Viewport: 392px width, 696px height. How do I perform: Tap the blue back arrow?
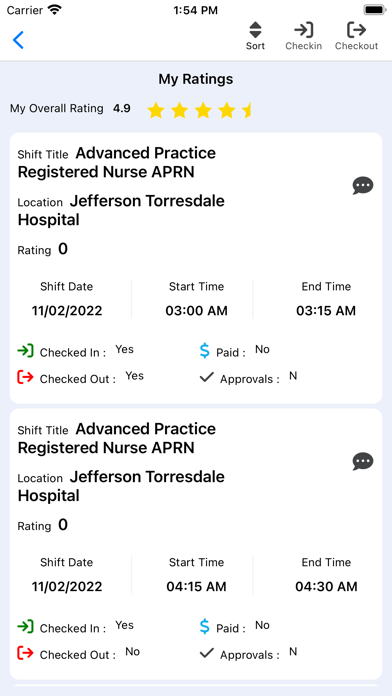(x=18, y=40)
